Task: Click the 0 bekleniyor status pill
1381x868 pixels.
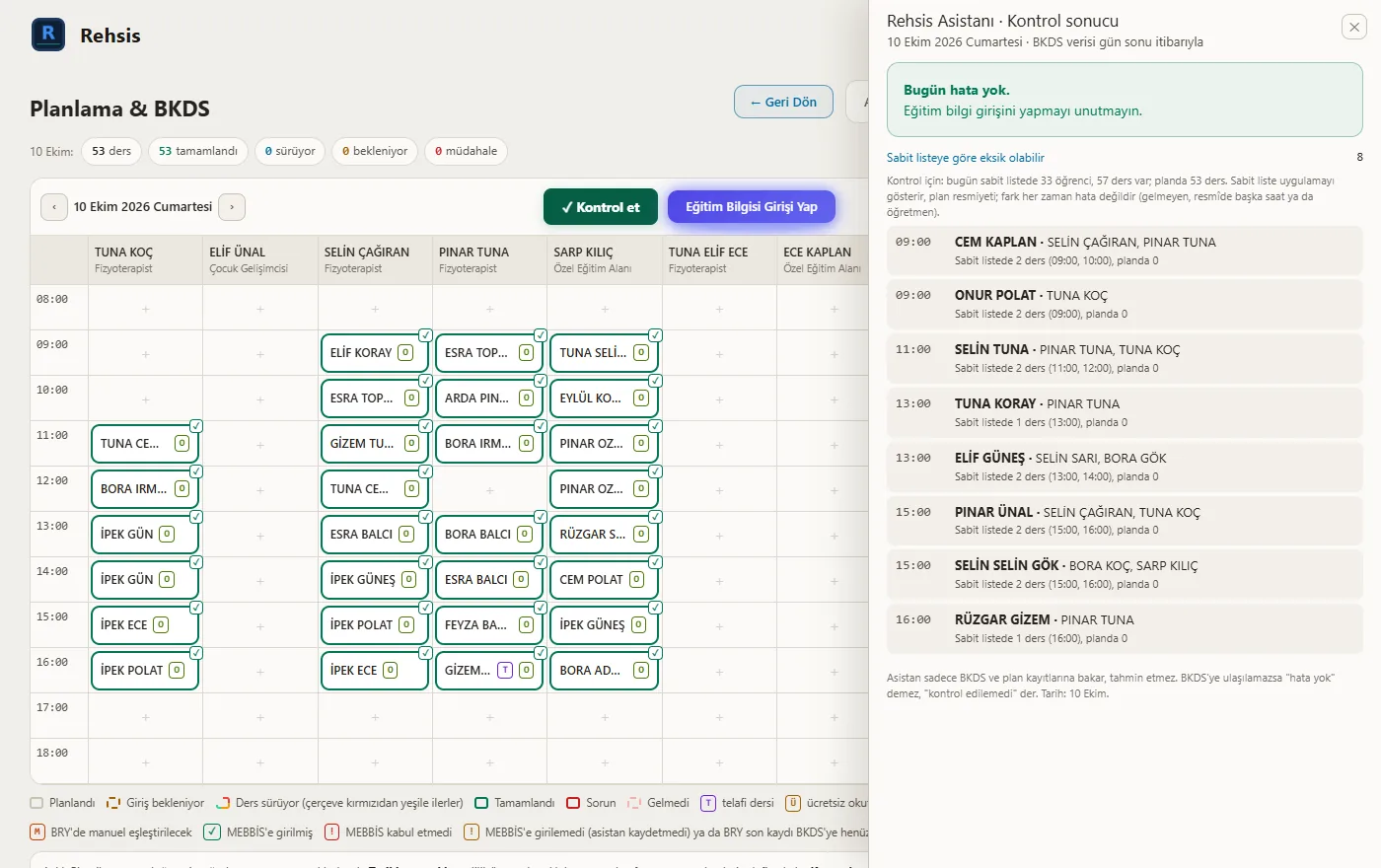Action: [x=375, y=151]
